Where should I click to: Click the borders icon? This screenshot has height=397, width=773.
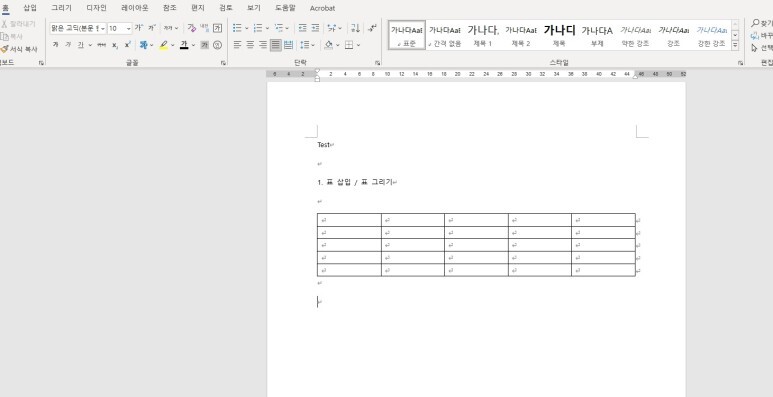[x=349, y=45]
